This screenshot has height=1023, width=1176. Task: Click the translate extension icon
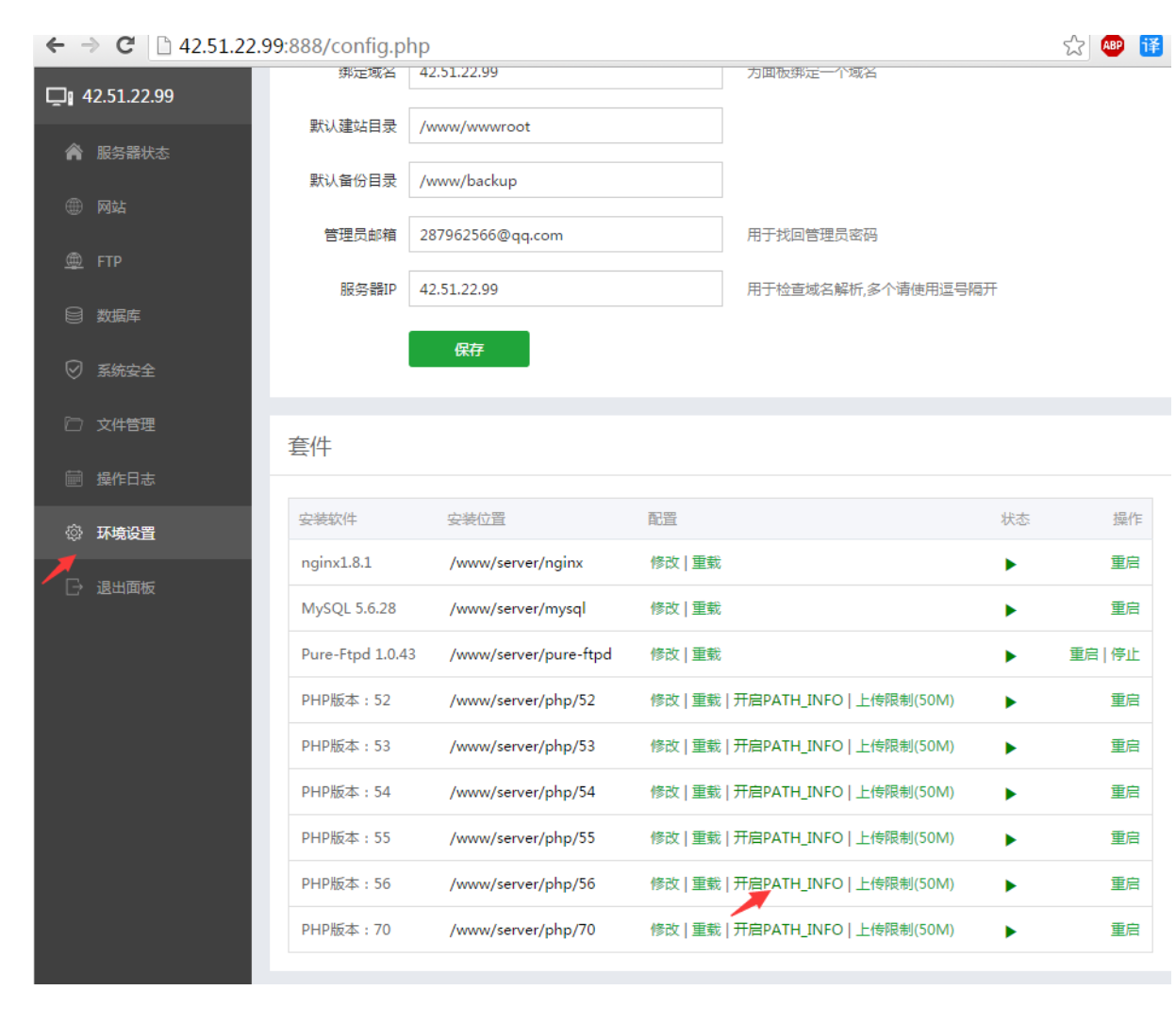[x=1151, y=45]
